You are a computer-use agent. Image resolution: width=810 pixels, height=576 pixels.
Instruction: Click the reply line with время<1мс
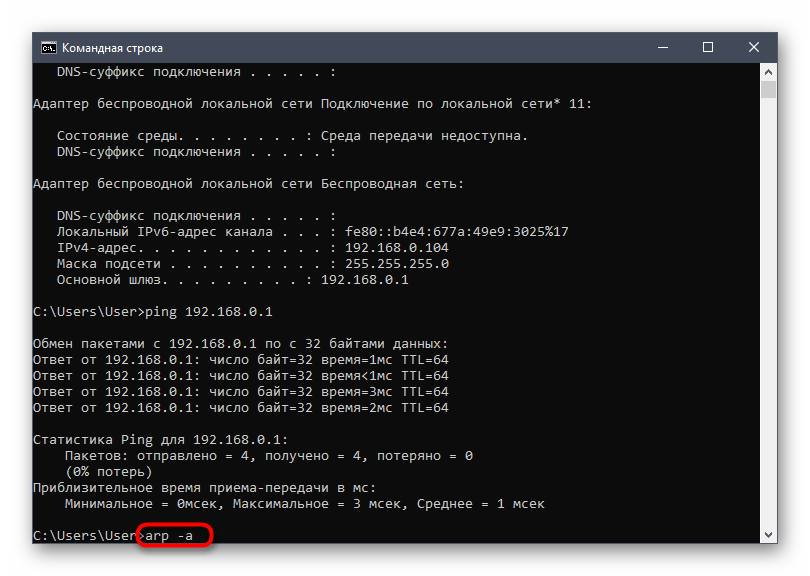[x=241, y=376]
